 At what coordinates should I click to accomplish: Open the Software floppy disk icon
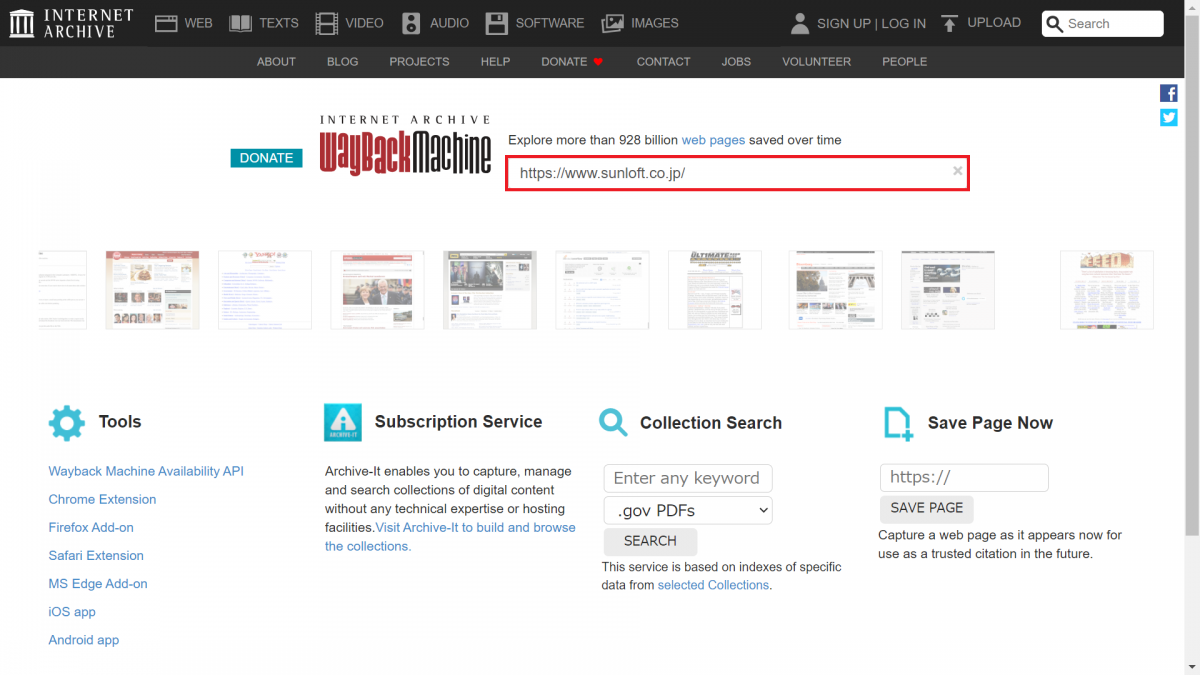[x=496, y=23]
